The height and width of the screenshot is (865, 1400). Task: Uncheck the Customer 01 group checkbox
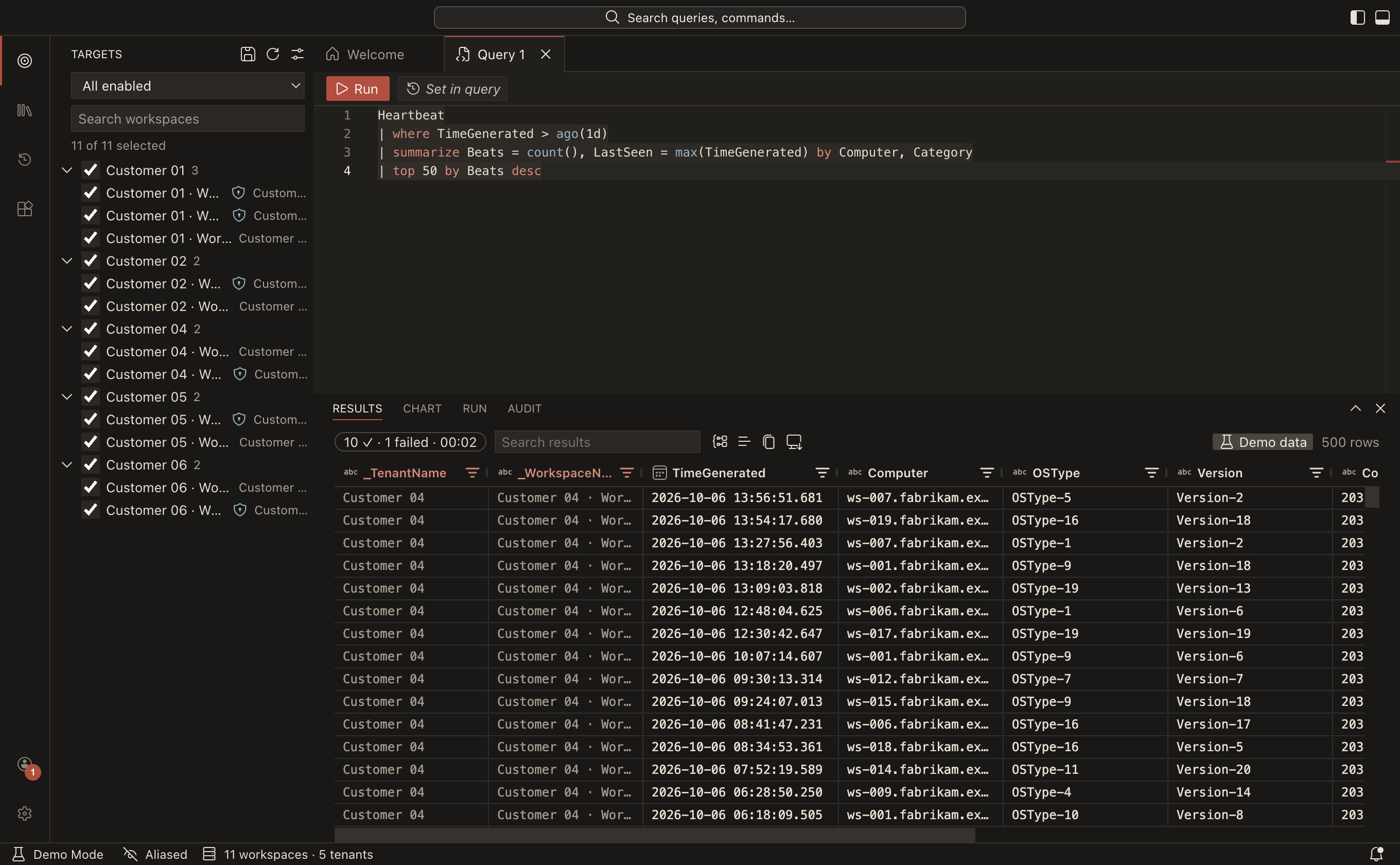point(91,170)
